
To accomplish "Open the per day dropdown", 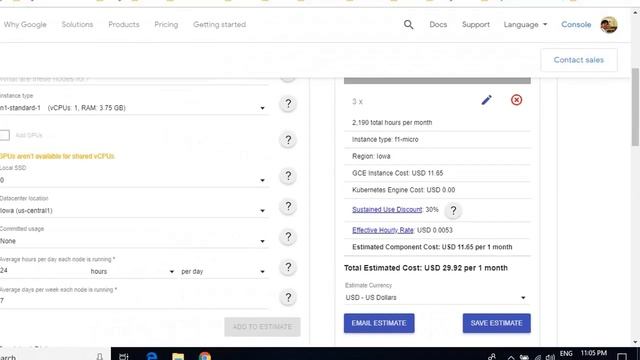I will tap(224, 271).
